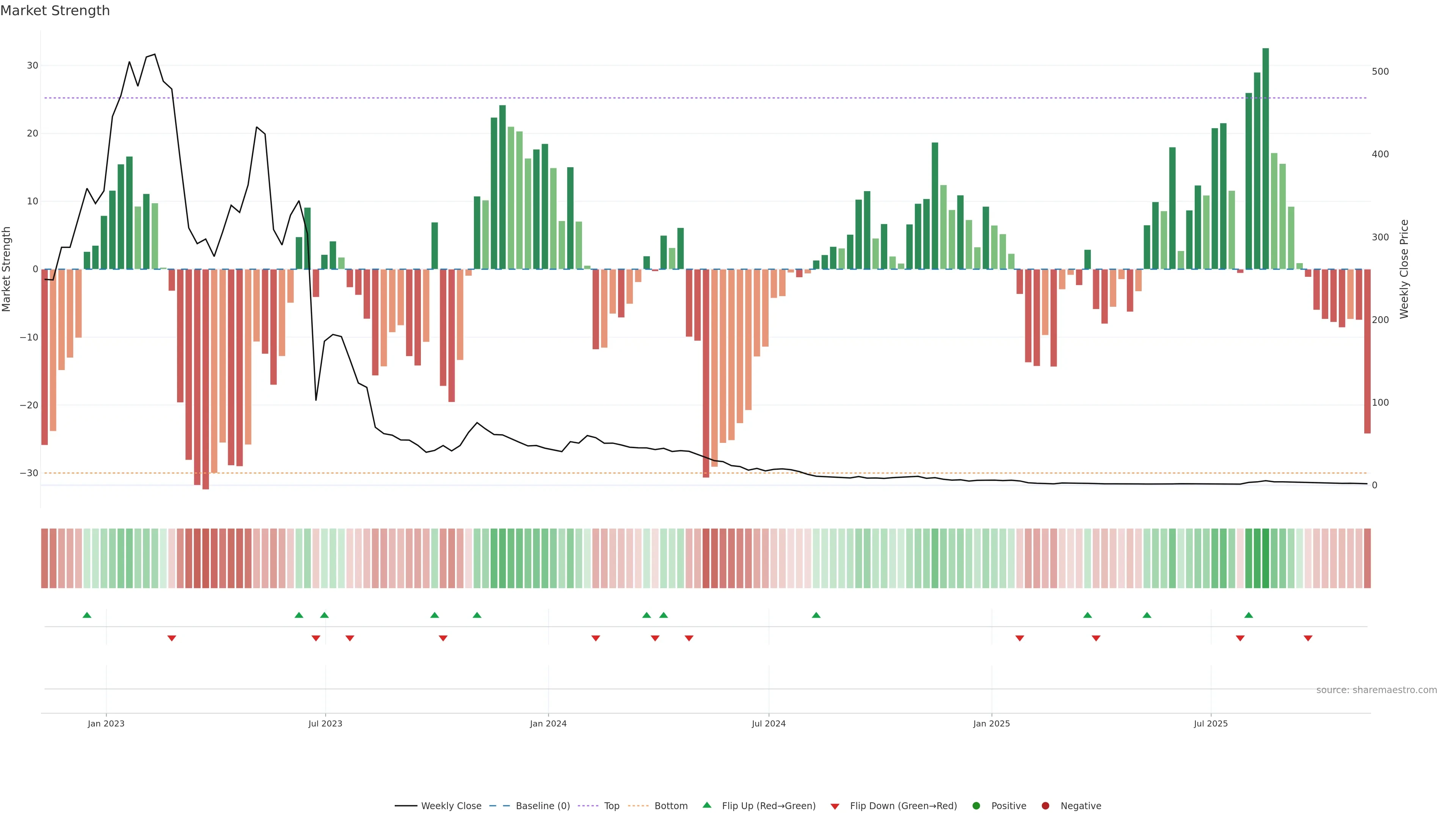Screen dimensions: 1456x819
Task: Click Flip Down red triangle legend icon
Action: pos(835,806)
